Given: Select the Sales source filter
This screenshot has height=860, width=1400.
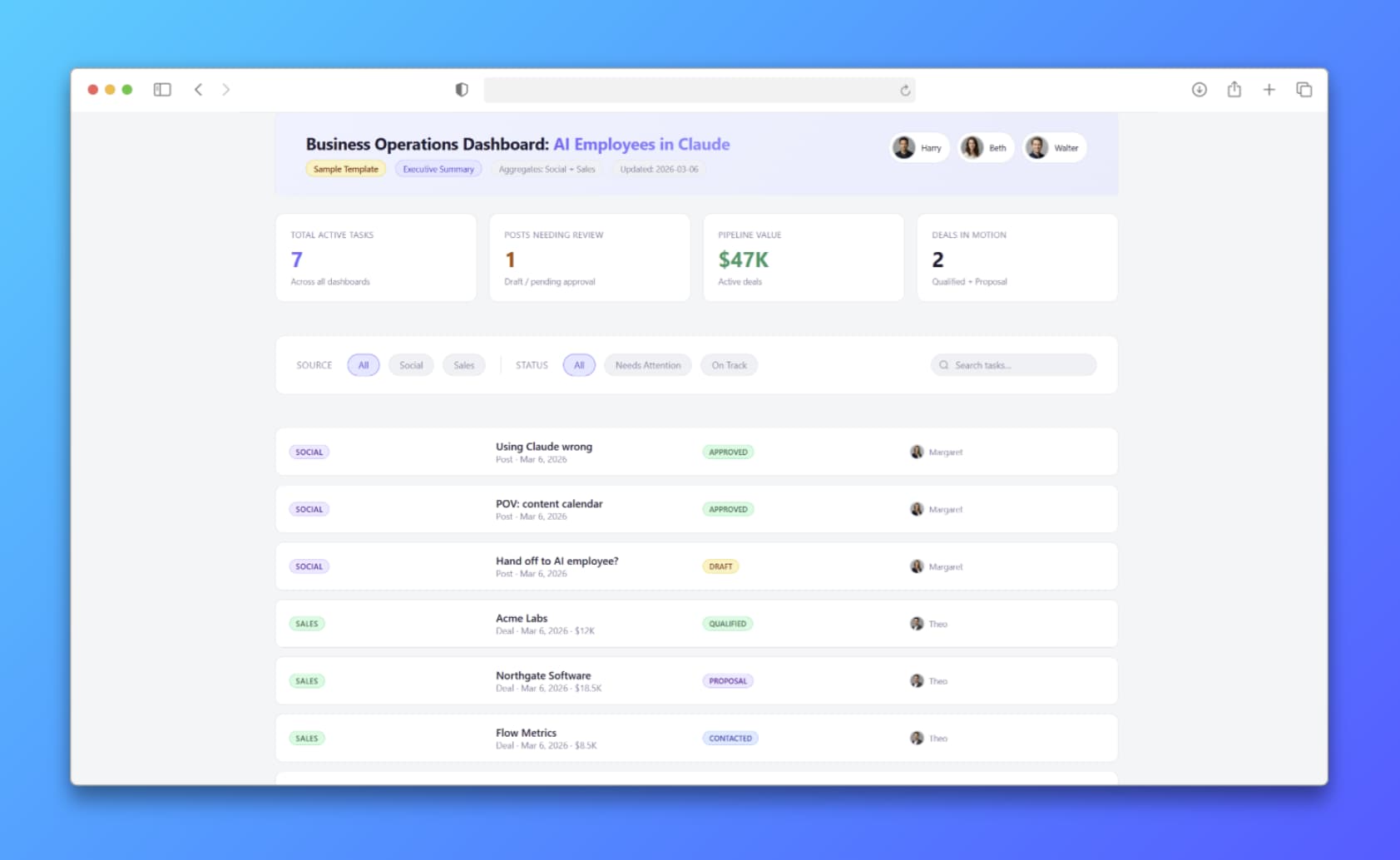Looking at the screenshot, I should pos(463,365).
